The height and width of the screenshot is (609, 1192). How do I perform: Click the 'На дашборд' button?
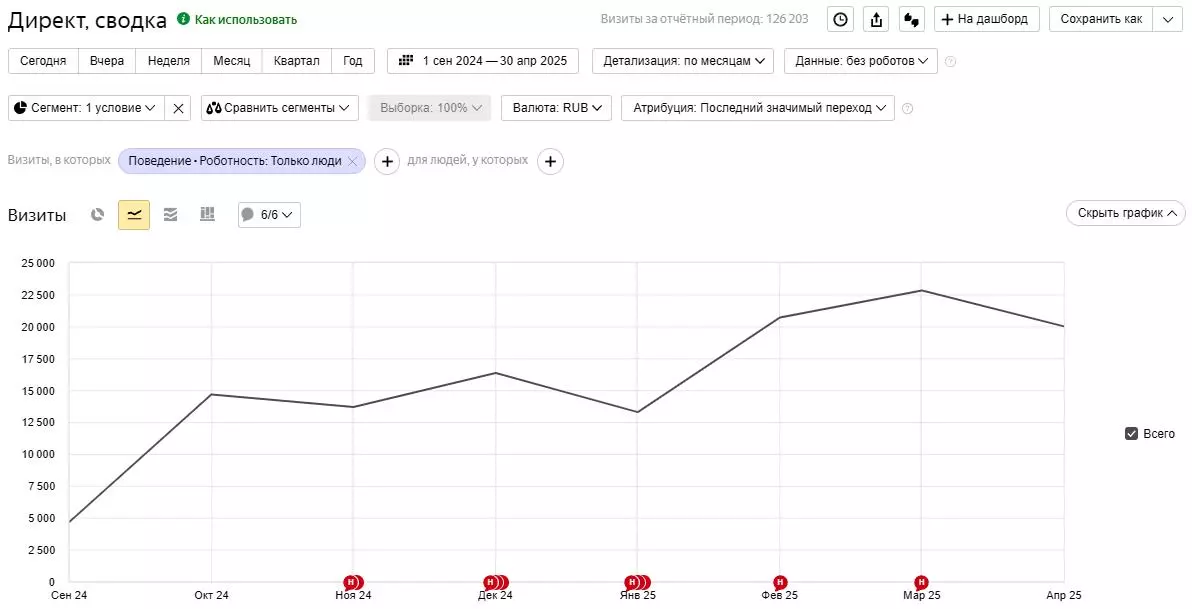[986, 19]
